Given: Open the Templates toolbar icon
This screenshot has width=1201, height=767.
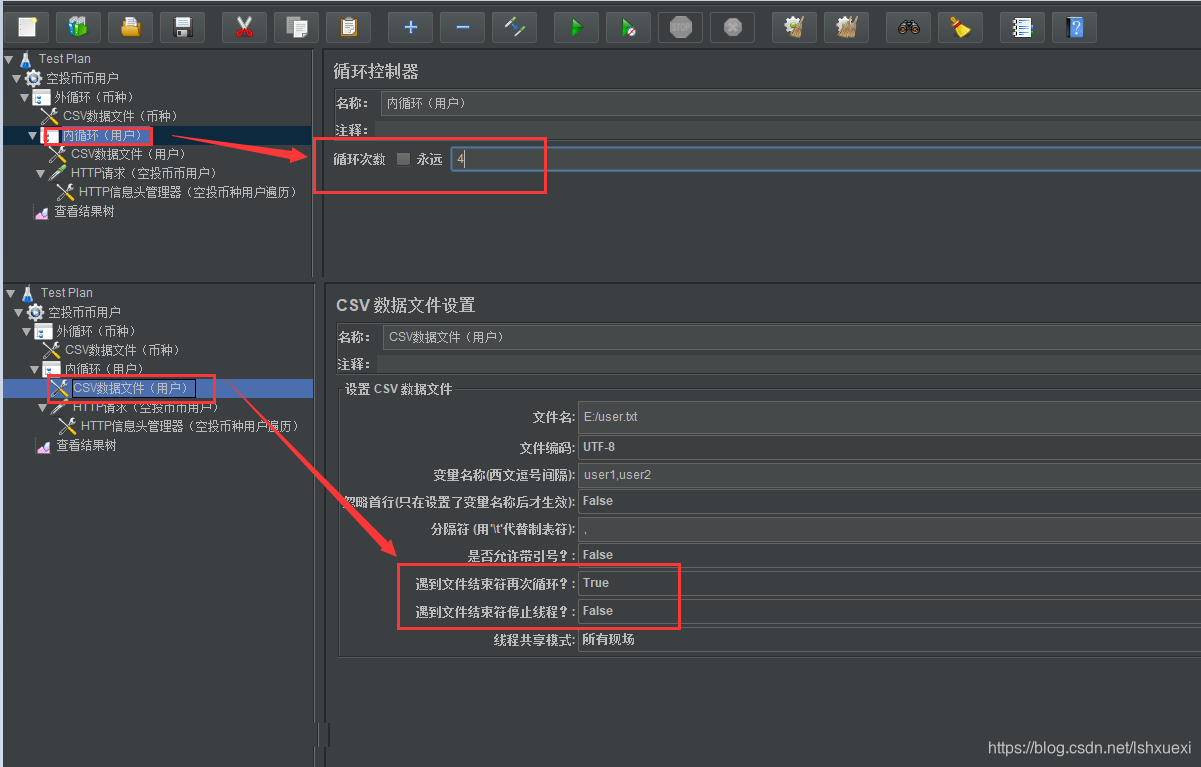Looking at the screenshot, I should click(x=78, y=27).
